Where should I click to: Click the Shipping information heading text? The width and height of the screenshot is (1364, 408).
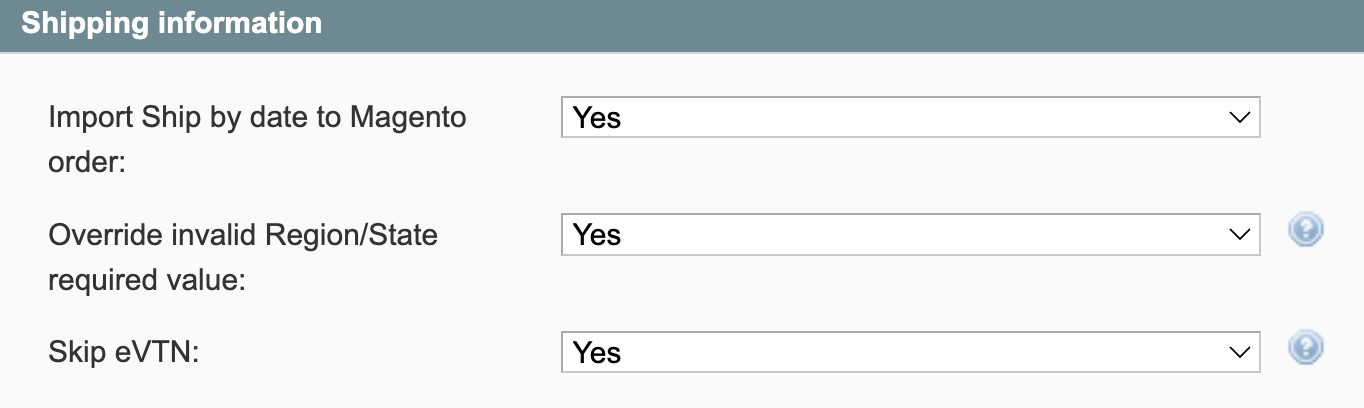tap(172, 24)
